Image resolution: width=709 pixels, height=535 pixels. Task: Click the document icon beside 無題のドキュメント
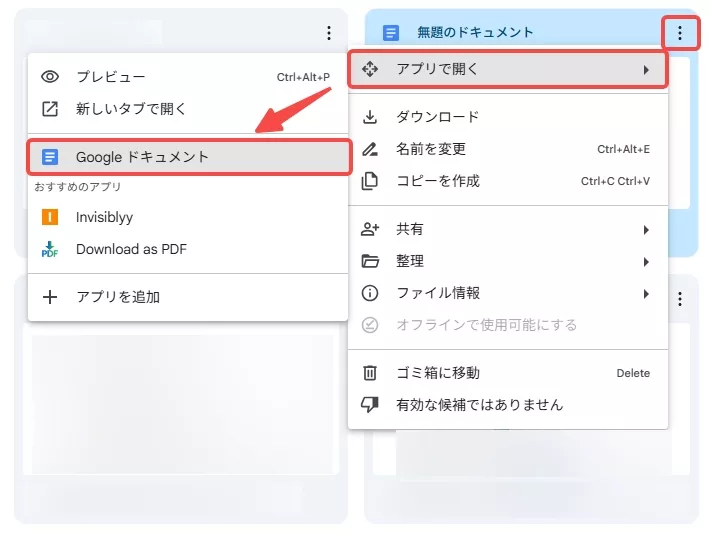391,33
